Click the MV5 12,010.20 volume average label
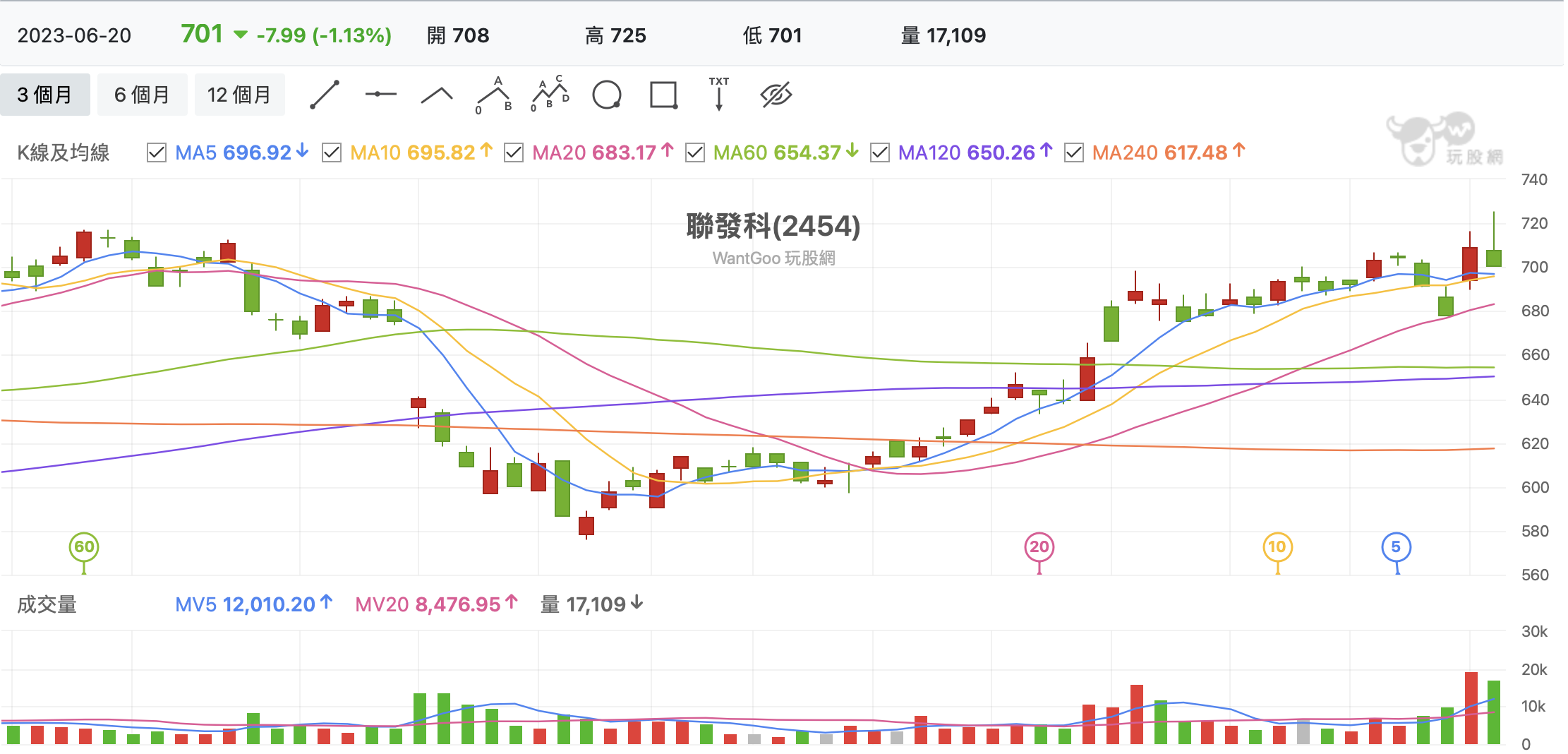 click(254, 604)
